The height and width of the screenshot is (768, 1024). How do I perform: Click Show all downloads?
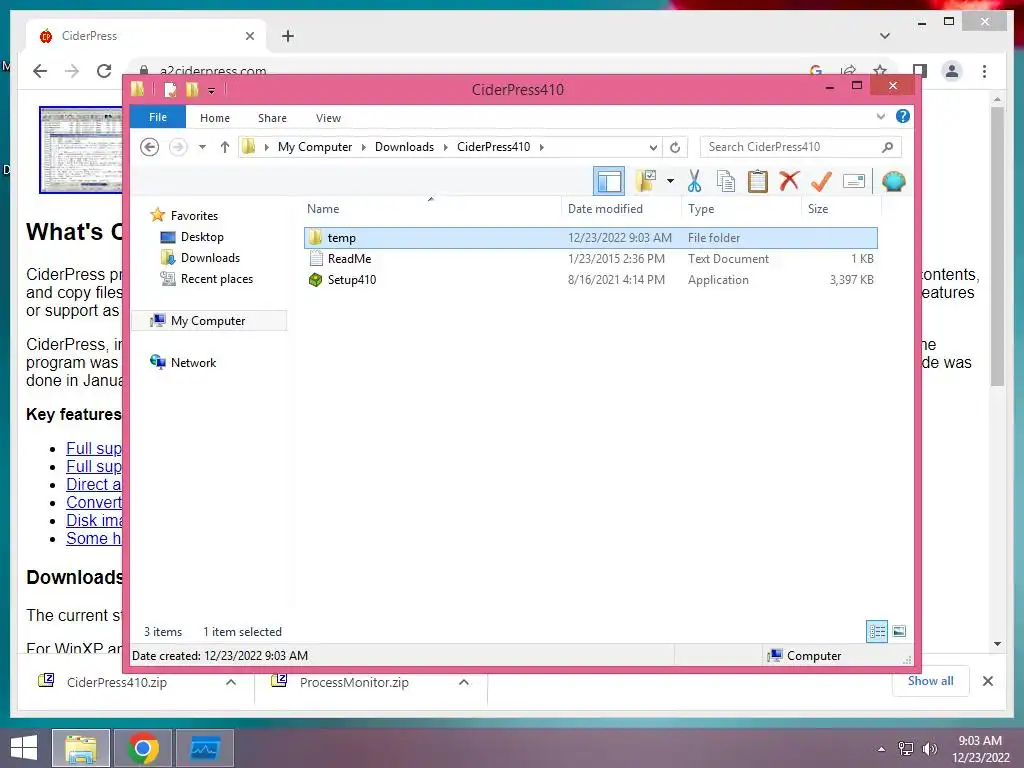[x=931, y=681]
